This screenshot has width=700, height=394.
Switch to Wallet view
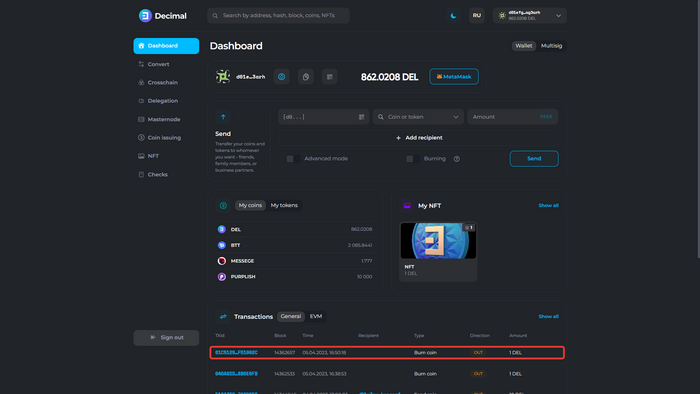point(524,46)
